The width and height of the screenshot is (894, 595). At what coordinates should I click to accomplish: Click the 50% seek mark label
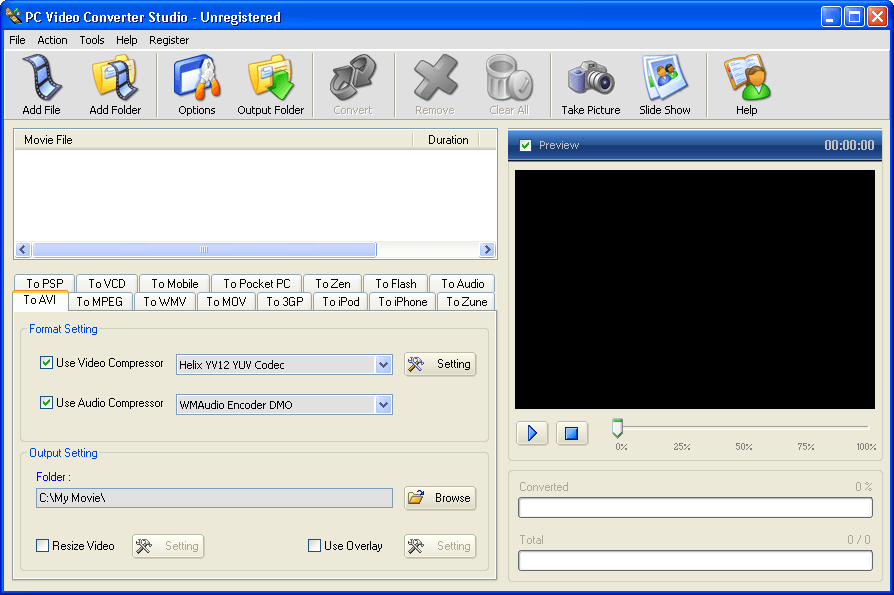743,447
